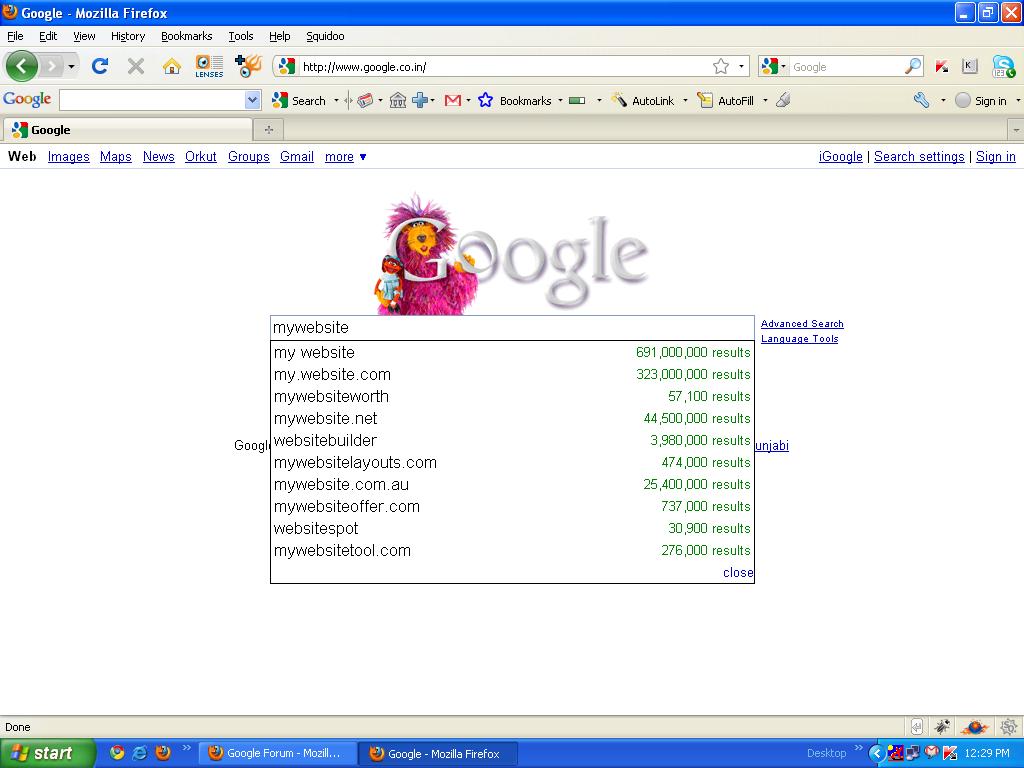1024x768 pixels.
Task: Click the Skype toolbar icon
Action: pos(1003,67)
